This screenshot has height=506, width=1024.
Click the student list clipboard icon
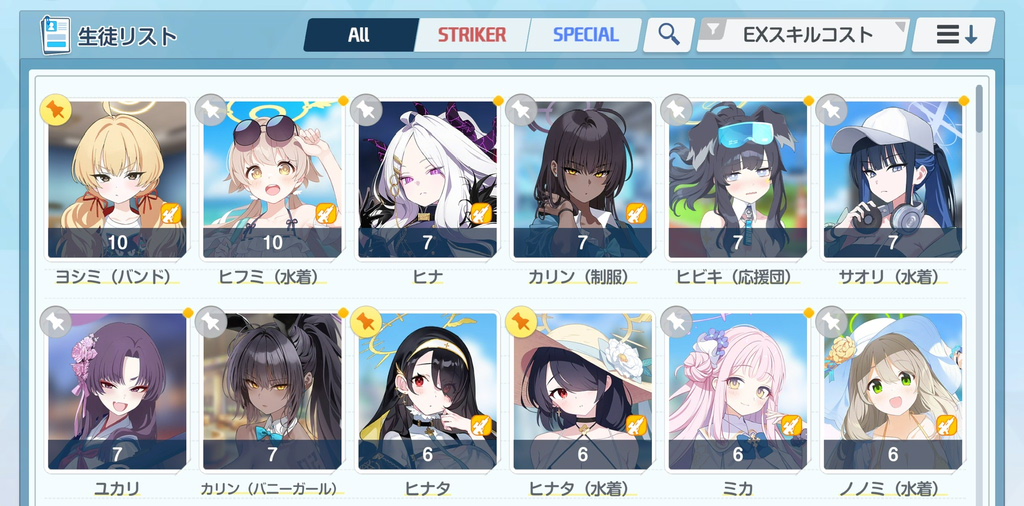(x=56, y=34)
